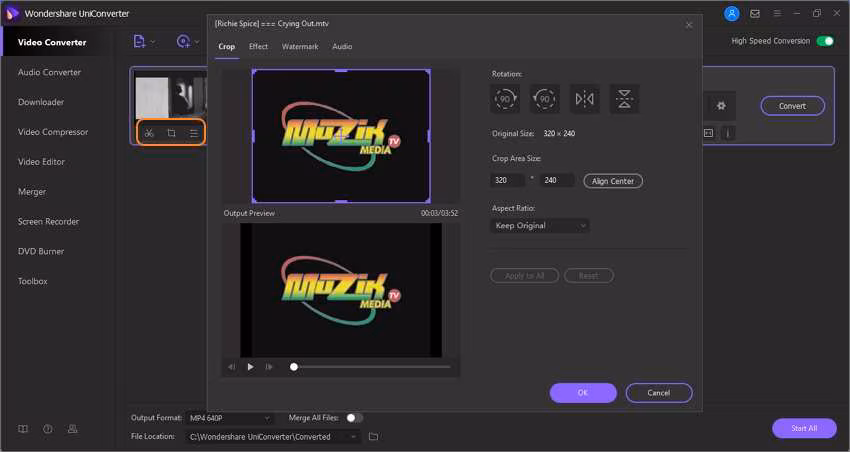Image resolution: width=850 pixels, height=452 pixels.
Task: Open the hamburger menu in title bar
Action: (x=777, y=14)
